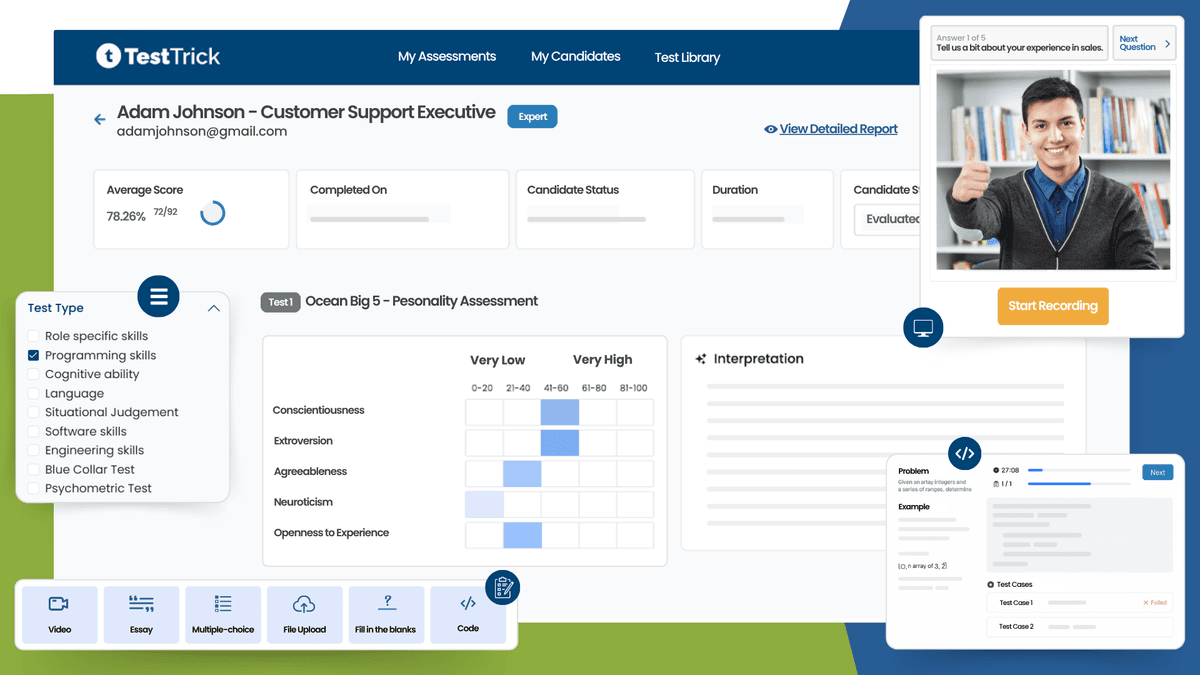1200x675 pixels.
Task: Select the Video question type icon
Action: tap(59, 614)
